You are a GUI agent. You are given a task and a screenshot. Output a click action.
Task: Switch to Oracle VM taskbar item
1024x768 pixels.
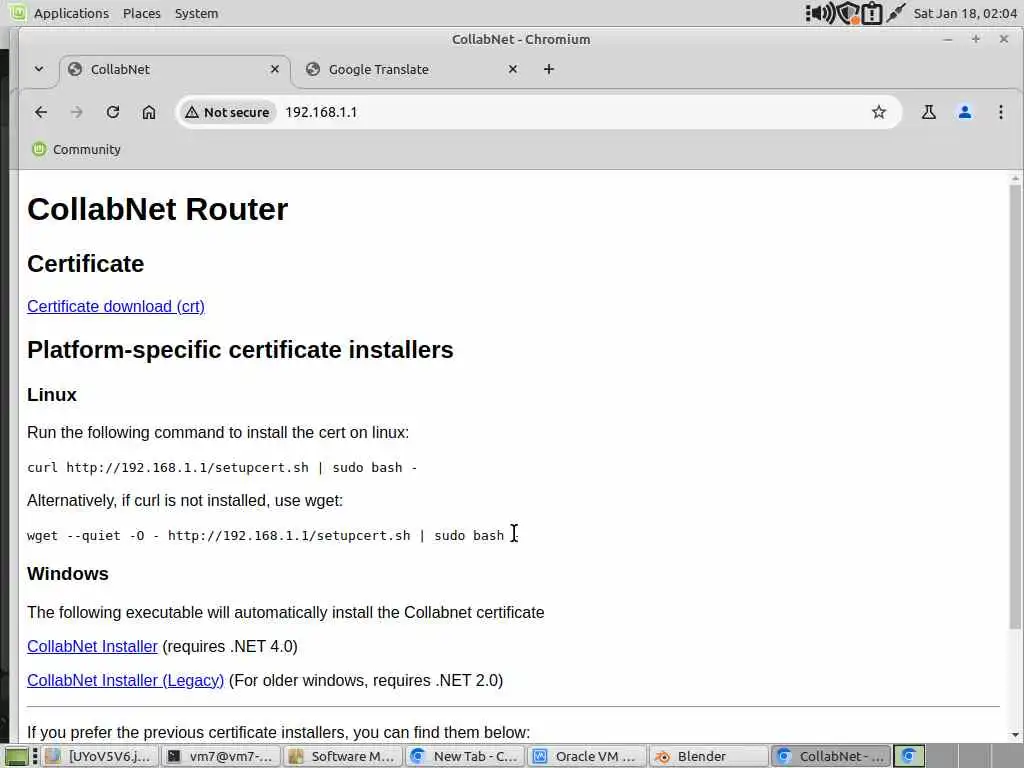(586, 756)
